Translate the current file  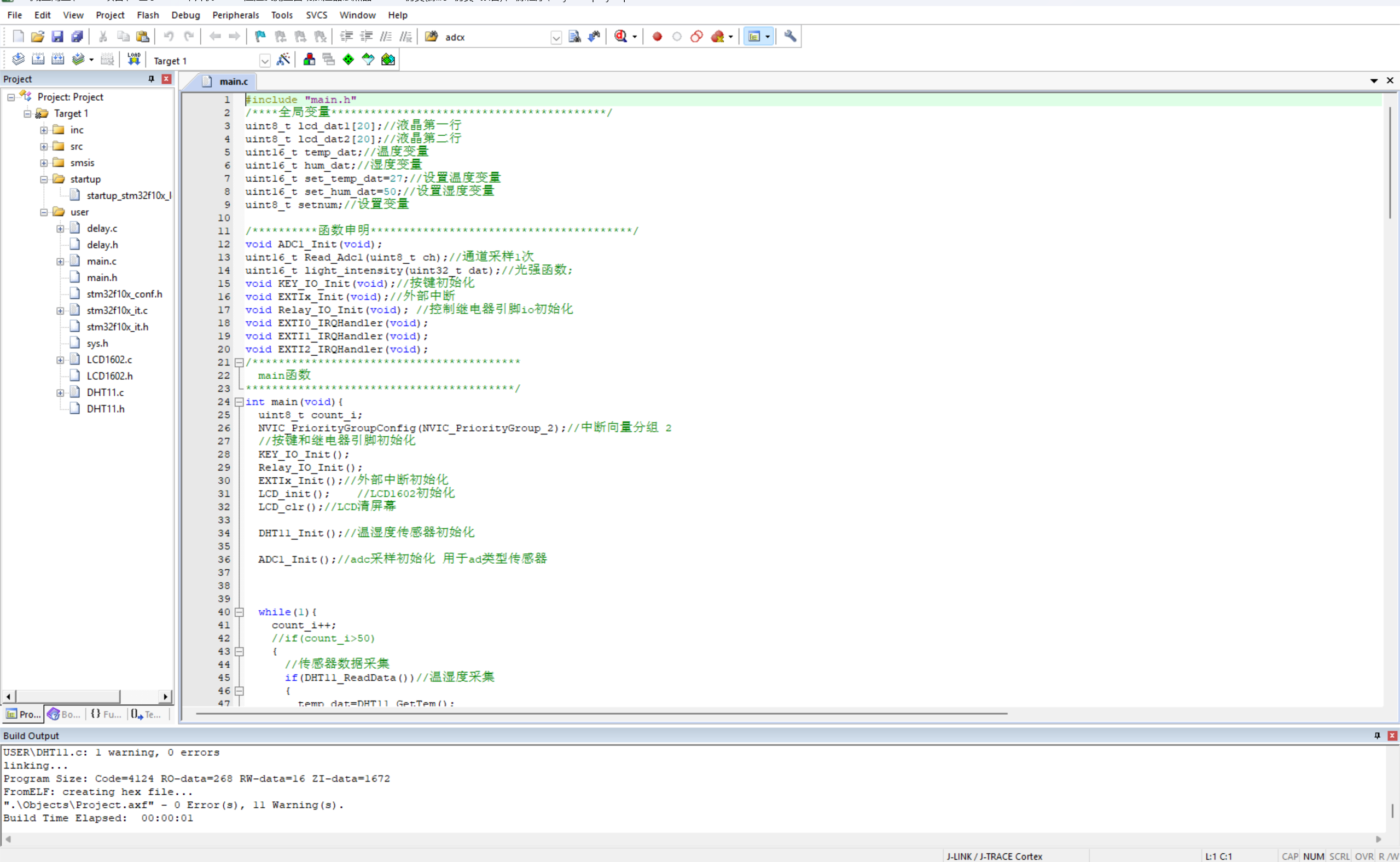point(18,59)
